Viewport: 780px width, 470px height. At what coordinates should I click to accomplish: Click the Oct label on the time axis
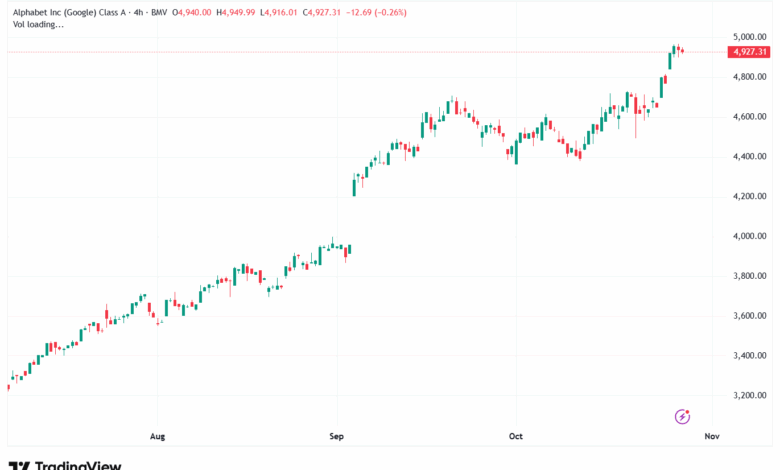pyautogui.click(x=516, y=436)
